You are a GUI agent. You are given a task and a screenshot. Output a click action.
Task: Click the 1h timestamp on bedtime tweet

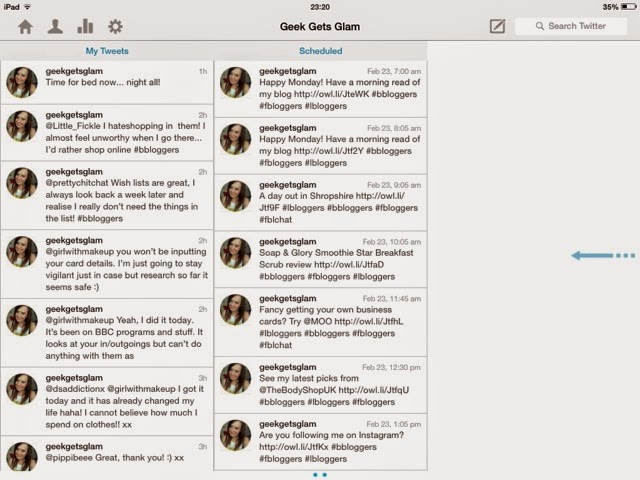pos(203,71)
